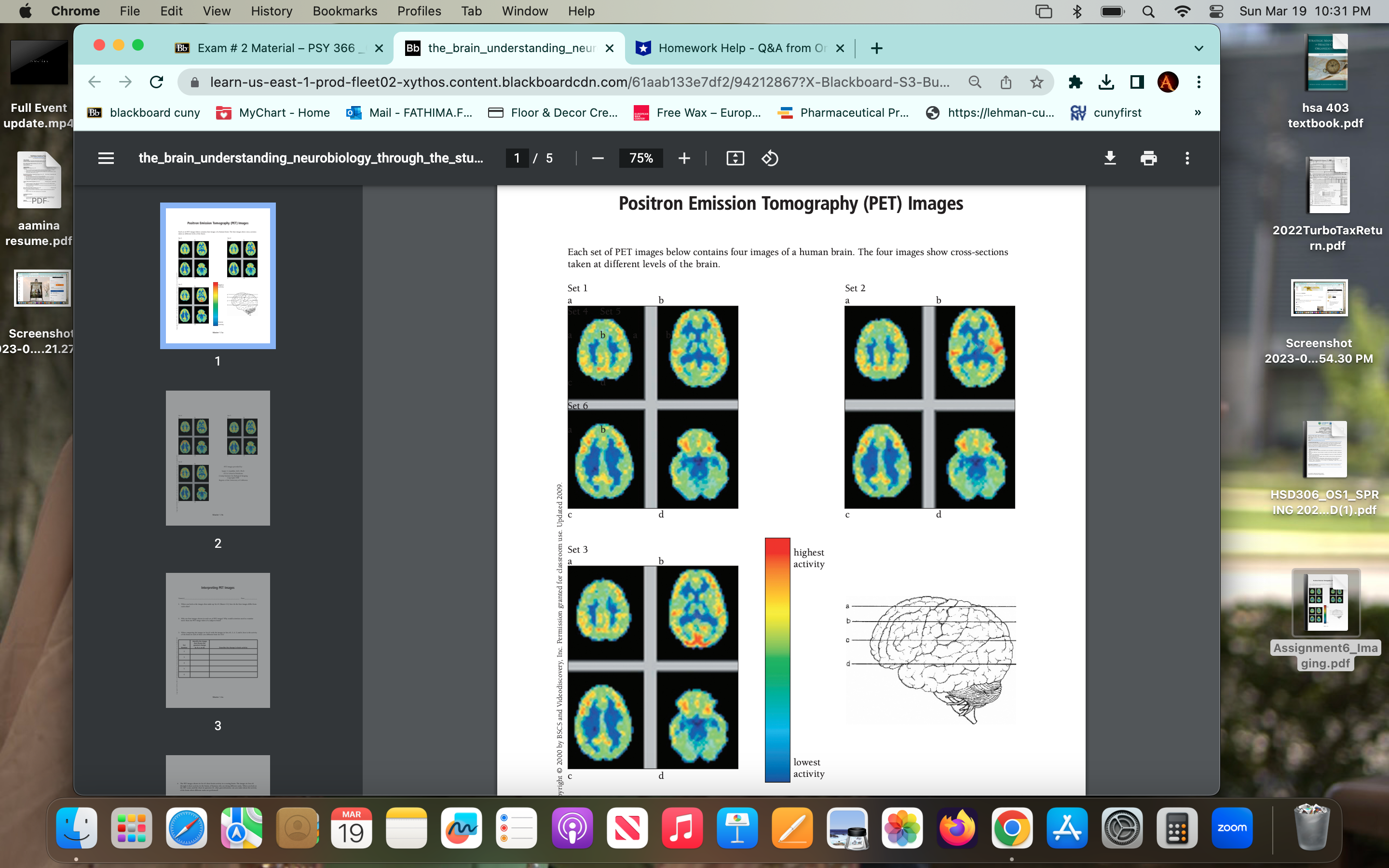Open the PDF more options menu
The height and width of the screenshot is (868, 1389).
point(1186,159)
